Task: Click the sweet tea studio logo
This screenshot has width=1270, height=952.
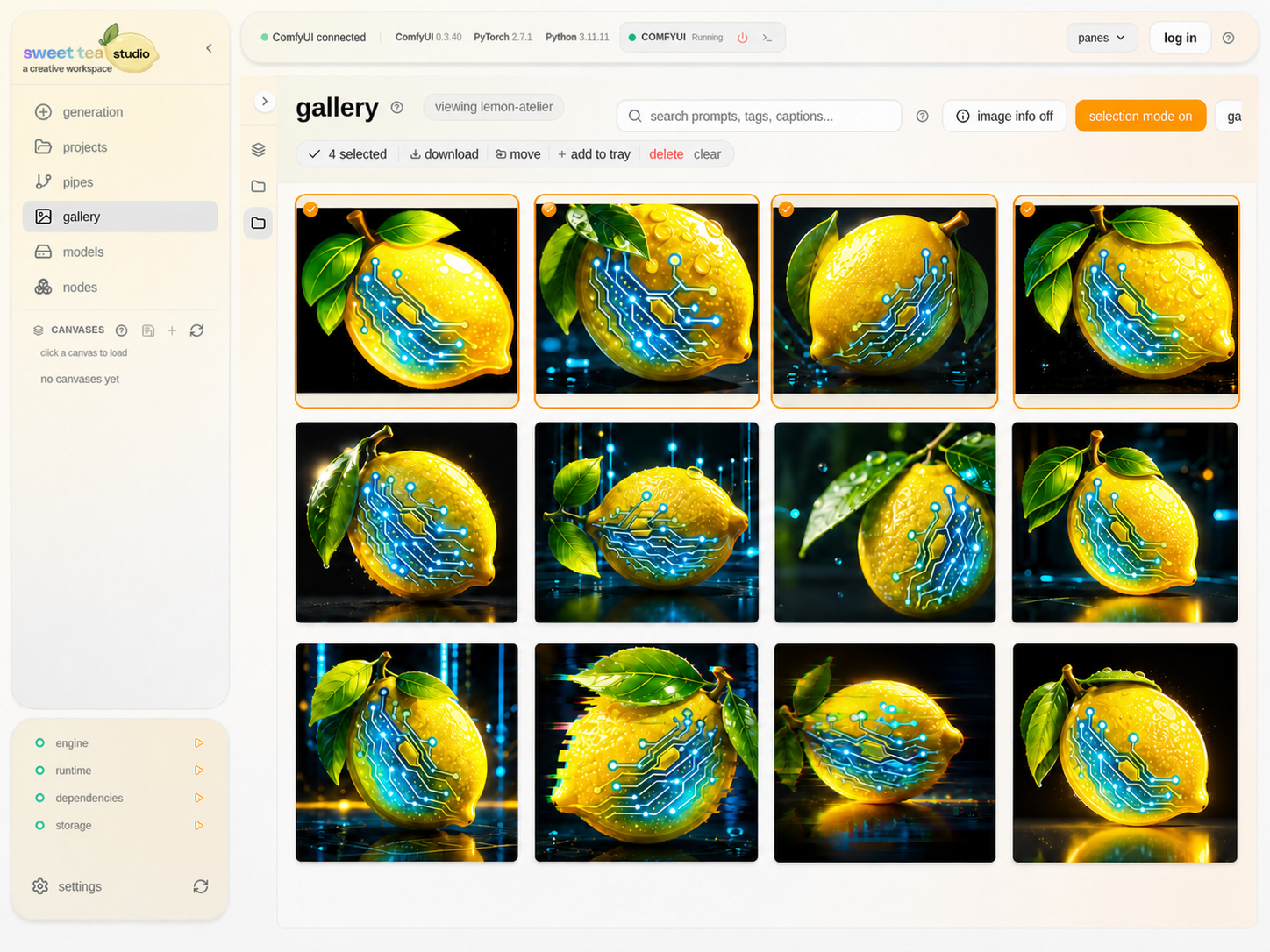Action: coord(89,50)
